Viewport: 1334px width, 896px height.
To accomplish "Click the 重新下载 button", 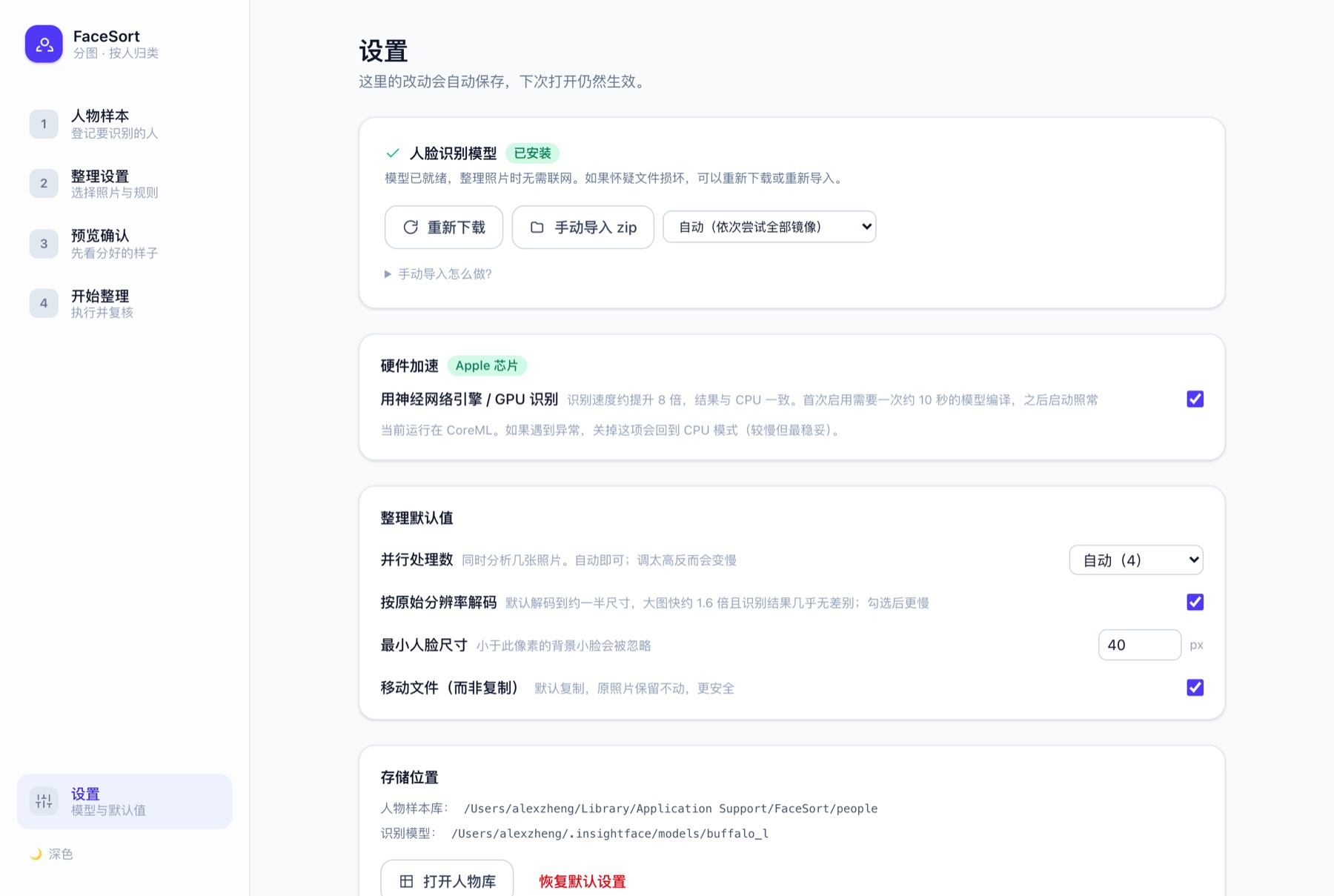I will (444, 227).
